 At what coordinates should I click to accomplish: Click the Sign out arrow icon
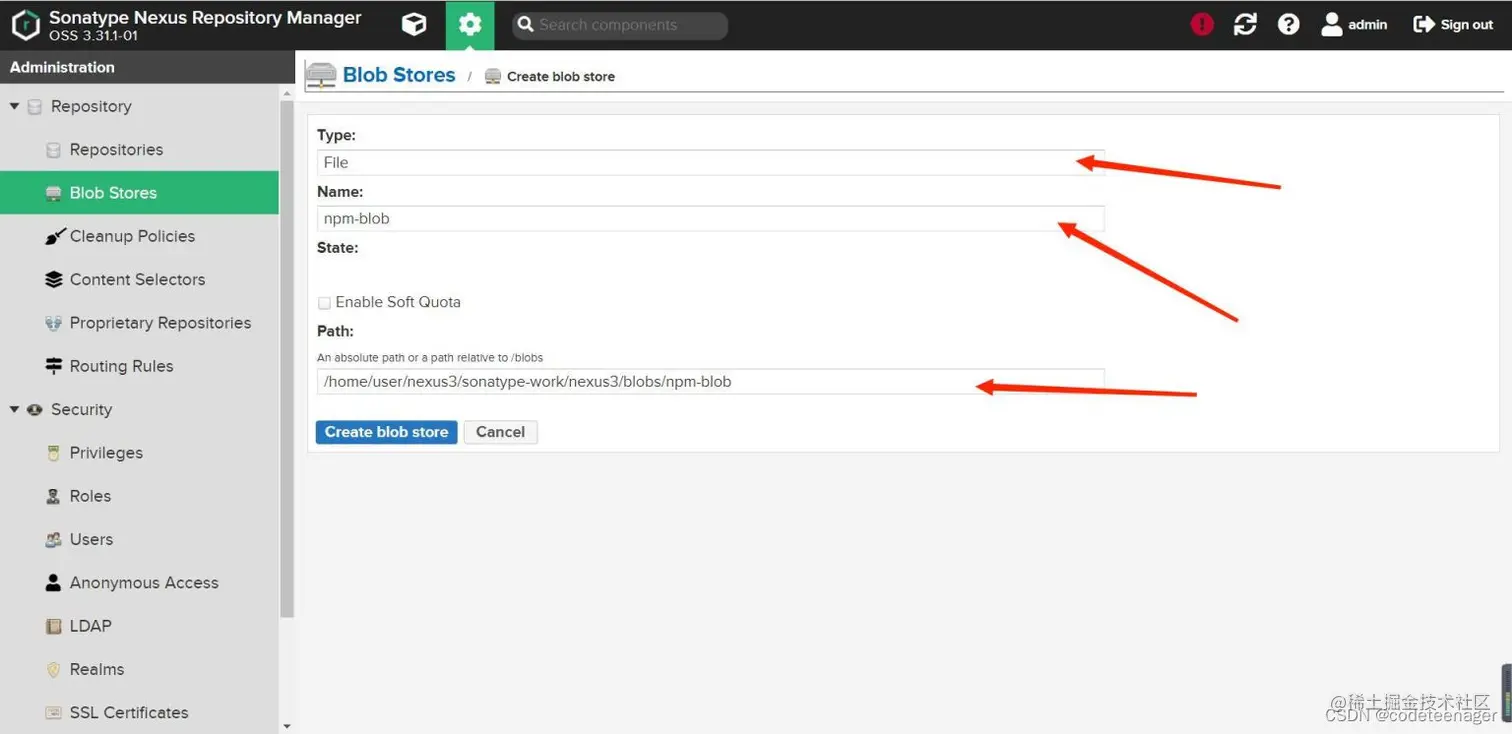1424,25
